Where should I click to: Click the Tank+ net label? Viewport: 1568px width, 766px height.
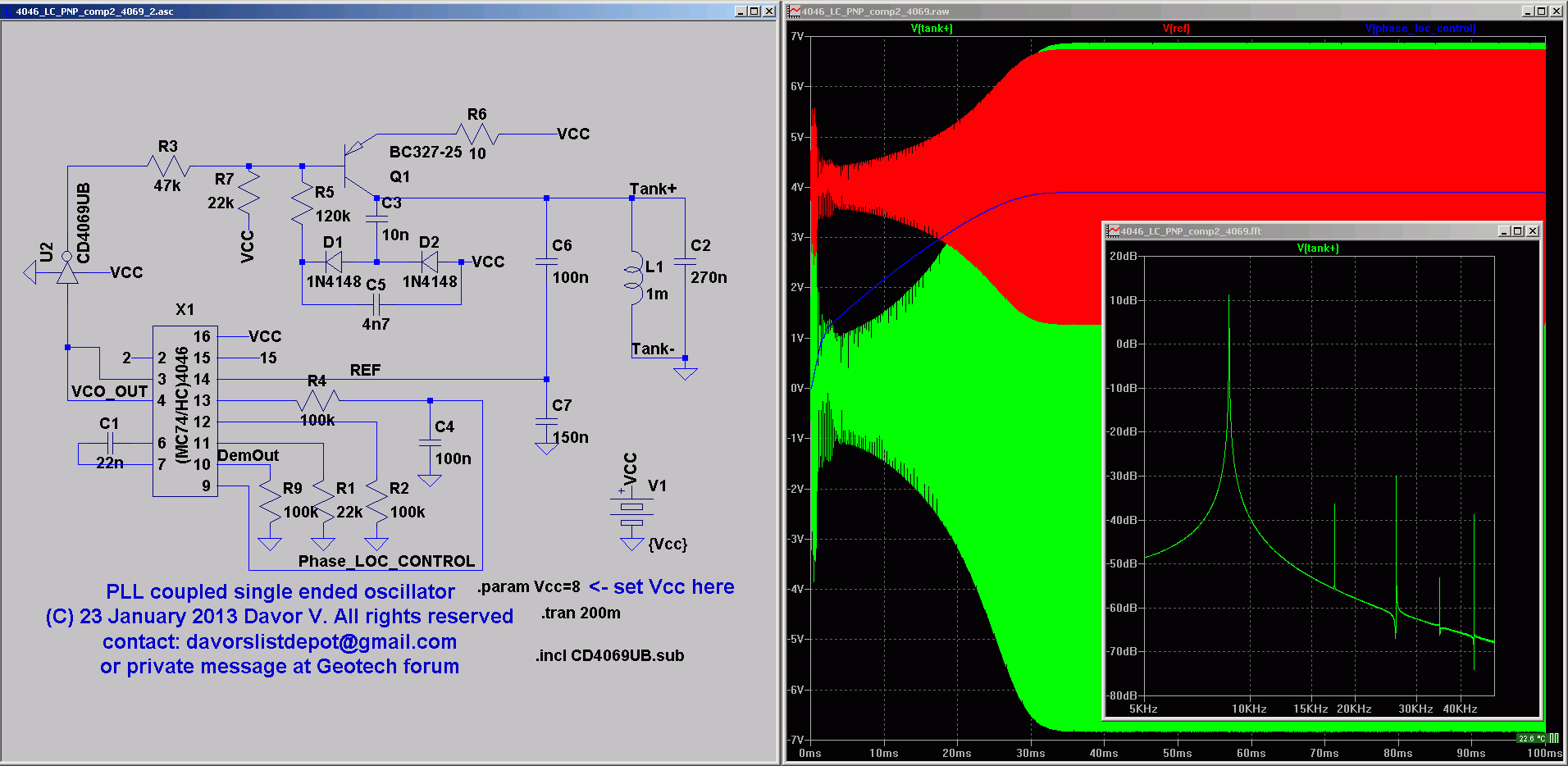tap(653, 189)
